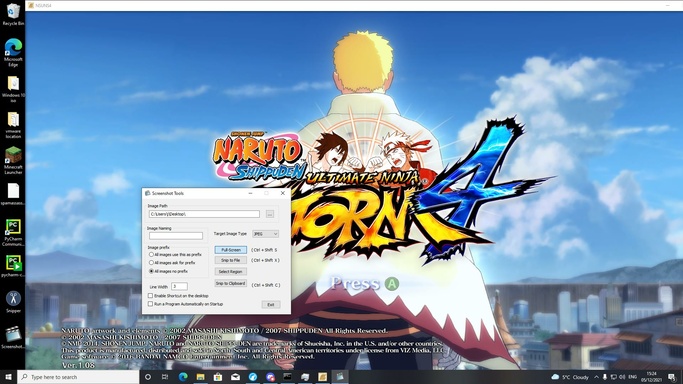This screenshot has width=683, height=384.
Task: Click the microphone tray icon
Action: click(x=605, y=377)
